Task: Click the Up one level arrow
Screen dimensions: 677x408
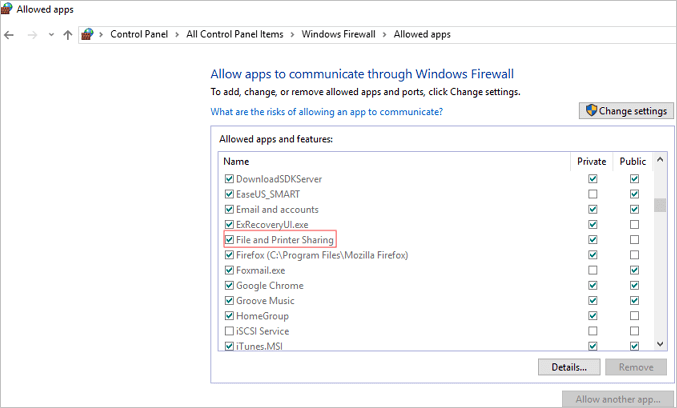Action: click(68, 34)
